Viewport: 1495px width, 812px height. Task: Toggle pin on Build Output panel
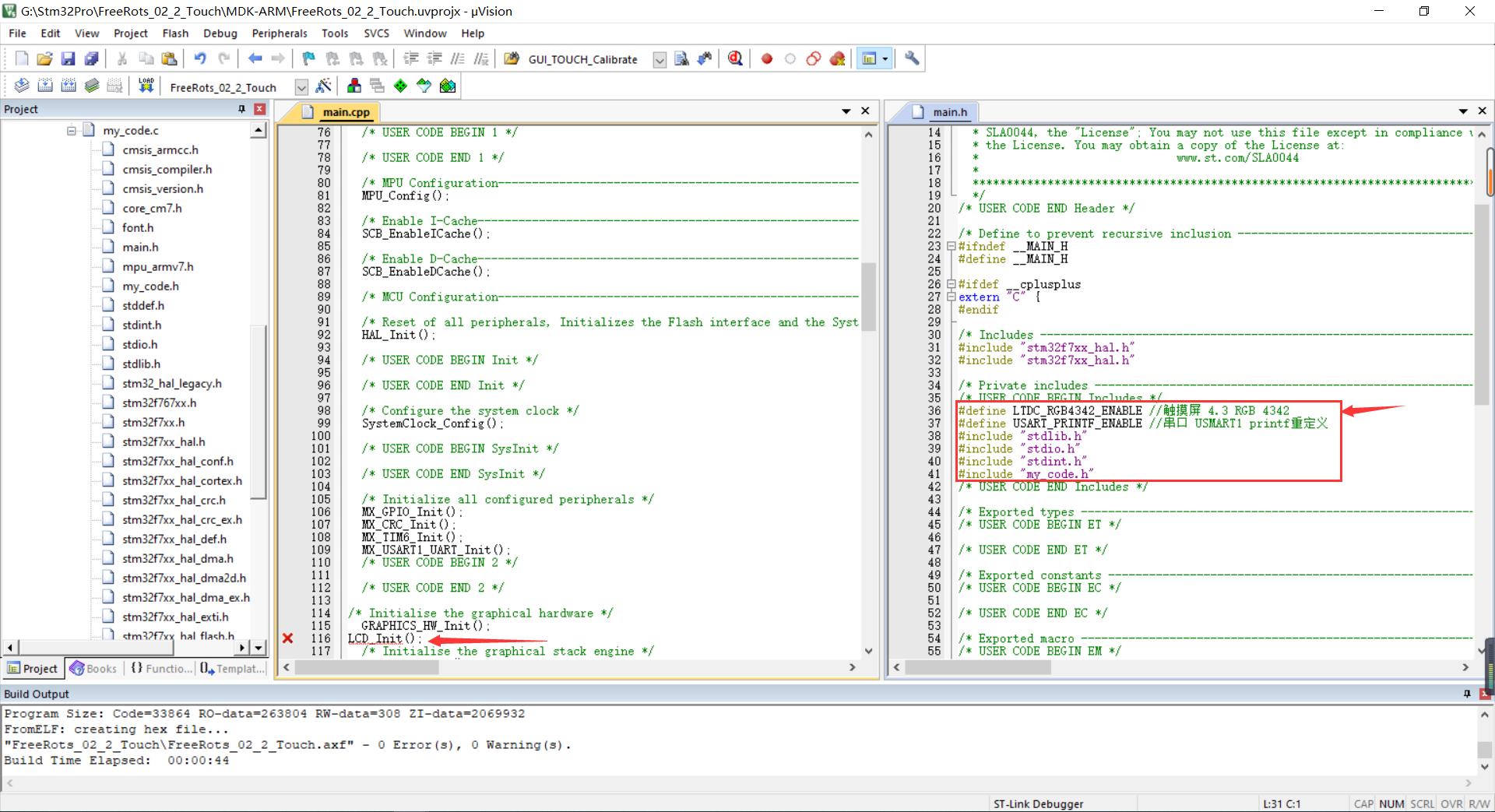1467,694
